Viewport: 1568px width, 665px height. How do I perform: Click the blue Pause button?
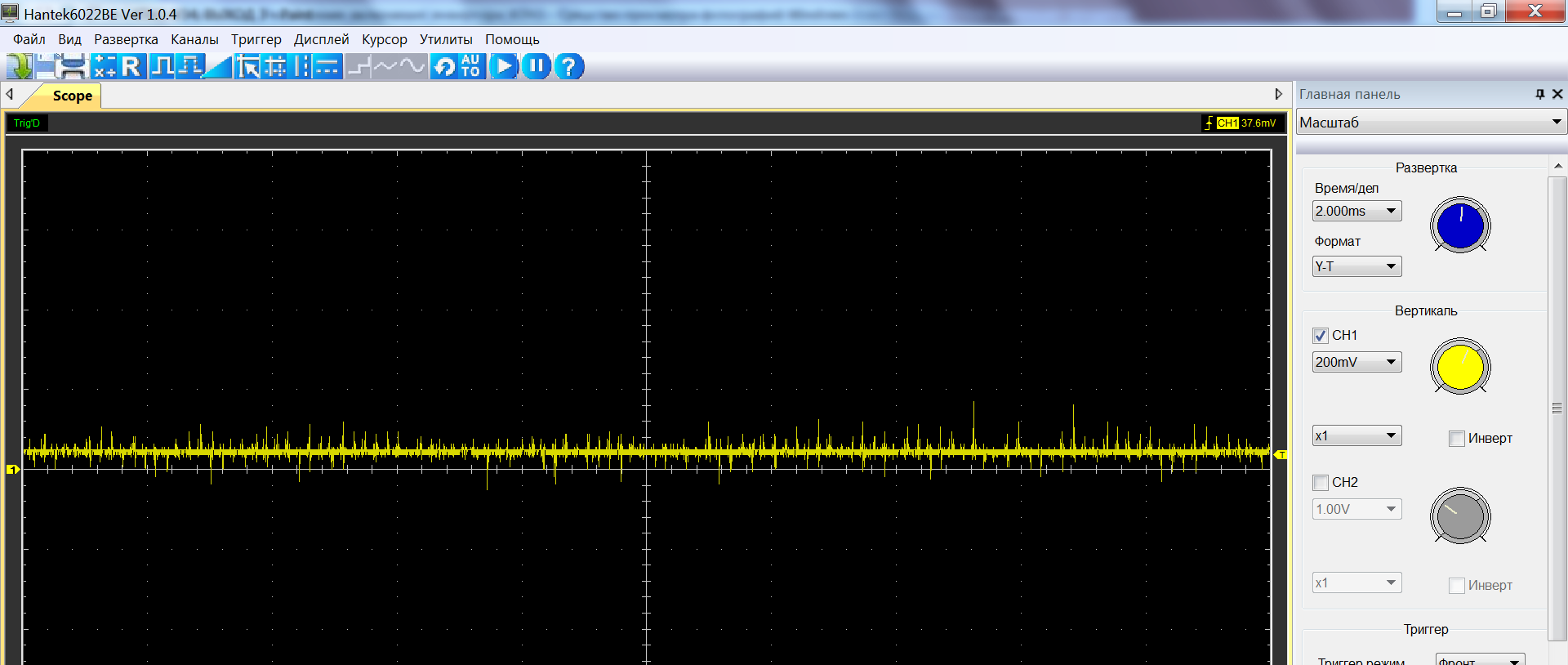pyautogui.click(x=537, y=66)
